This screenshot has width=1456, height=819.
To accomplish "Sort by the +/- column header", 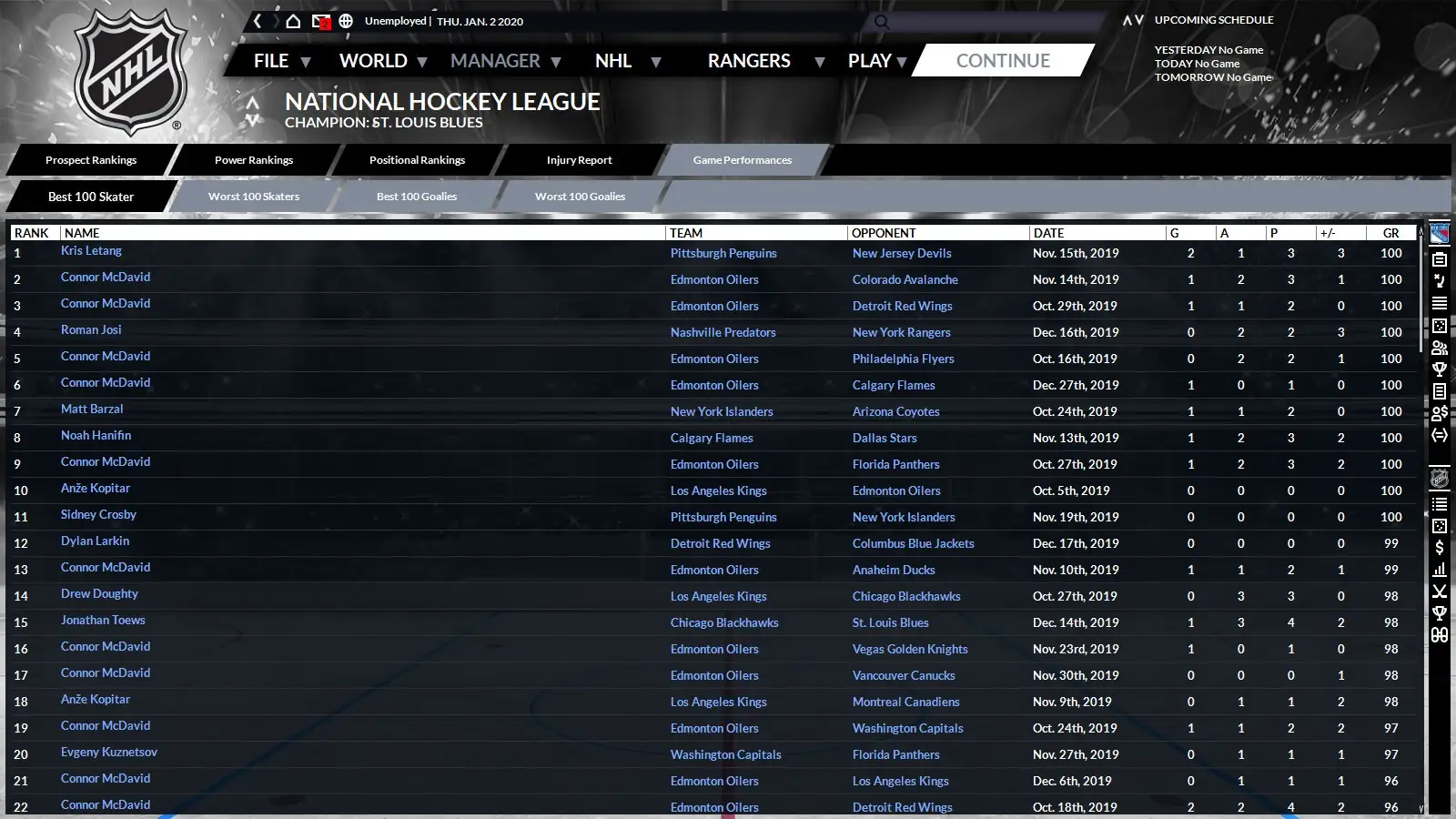I will pyautogui.click(x=1340, y=233).
